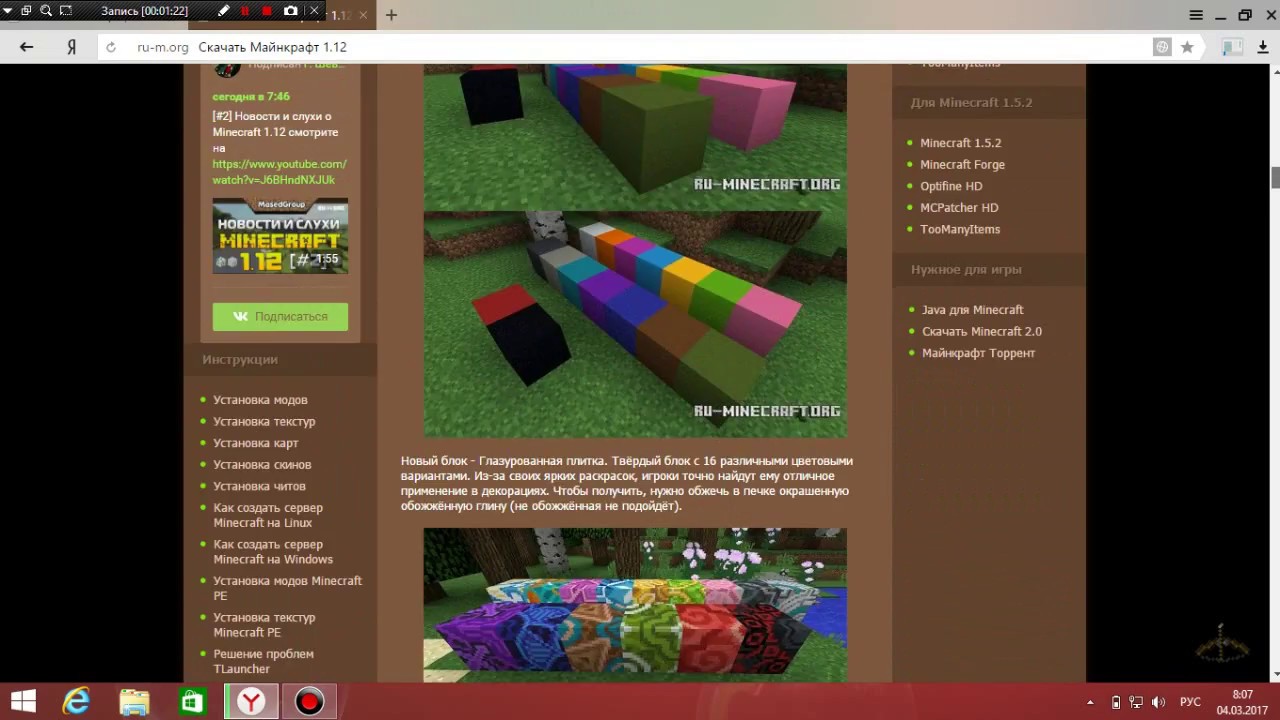Click the VK Подписаться button
The height and width of the screenshot is (720, 1280).
point(280,316)
